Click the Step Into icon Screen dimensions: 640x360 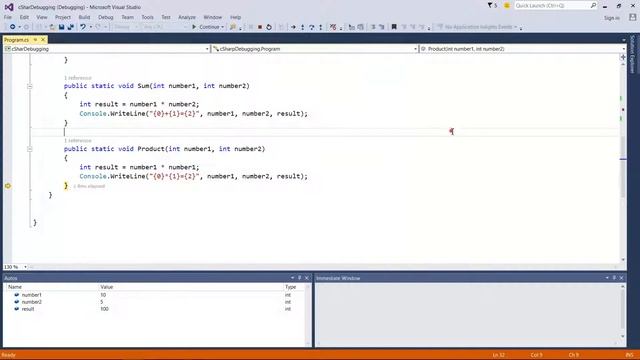302,27
